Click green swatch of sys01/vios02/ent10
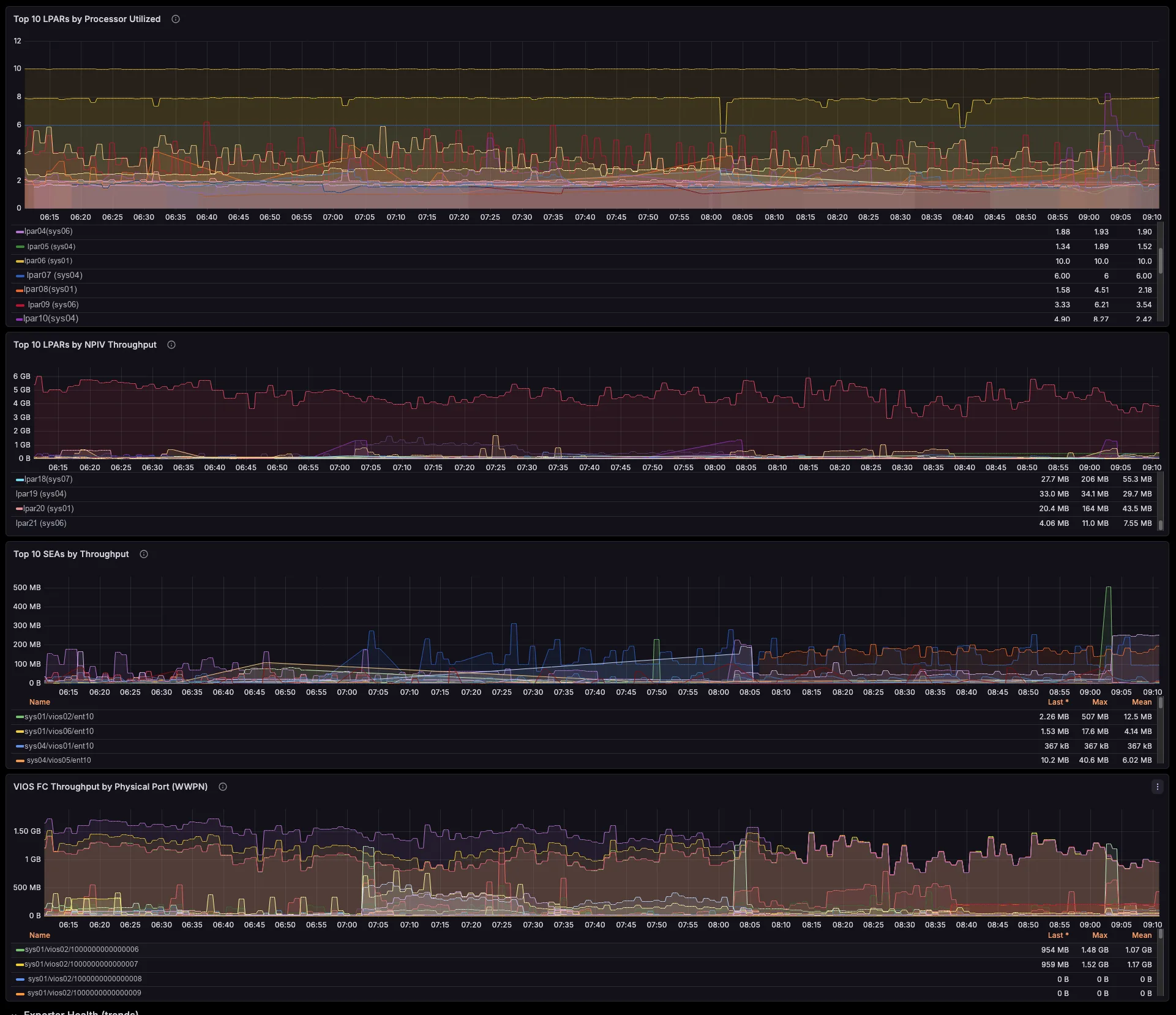 (x=20, y=717)
